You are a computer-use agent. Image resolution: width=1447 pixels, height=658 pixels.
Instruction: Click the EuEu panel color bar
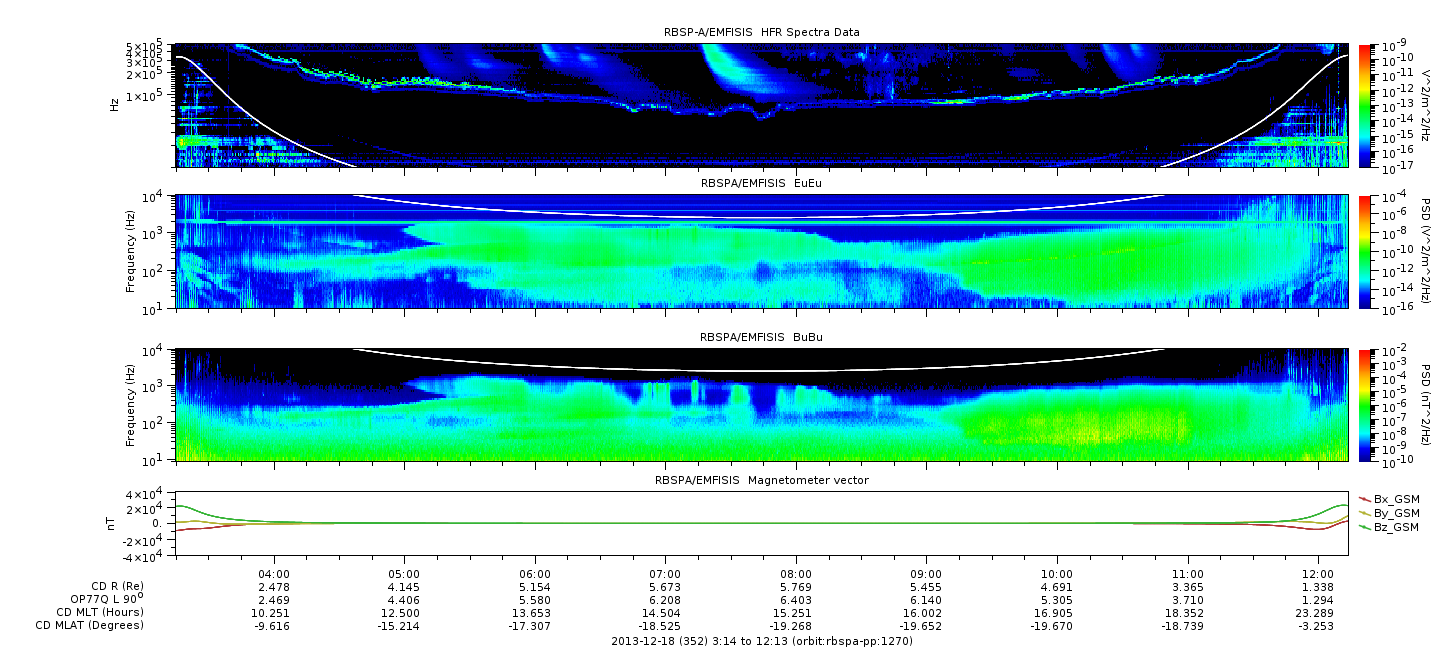click(x=1365, y=251)
